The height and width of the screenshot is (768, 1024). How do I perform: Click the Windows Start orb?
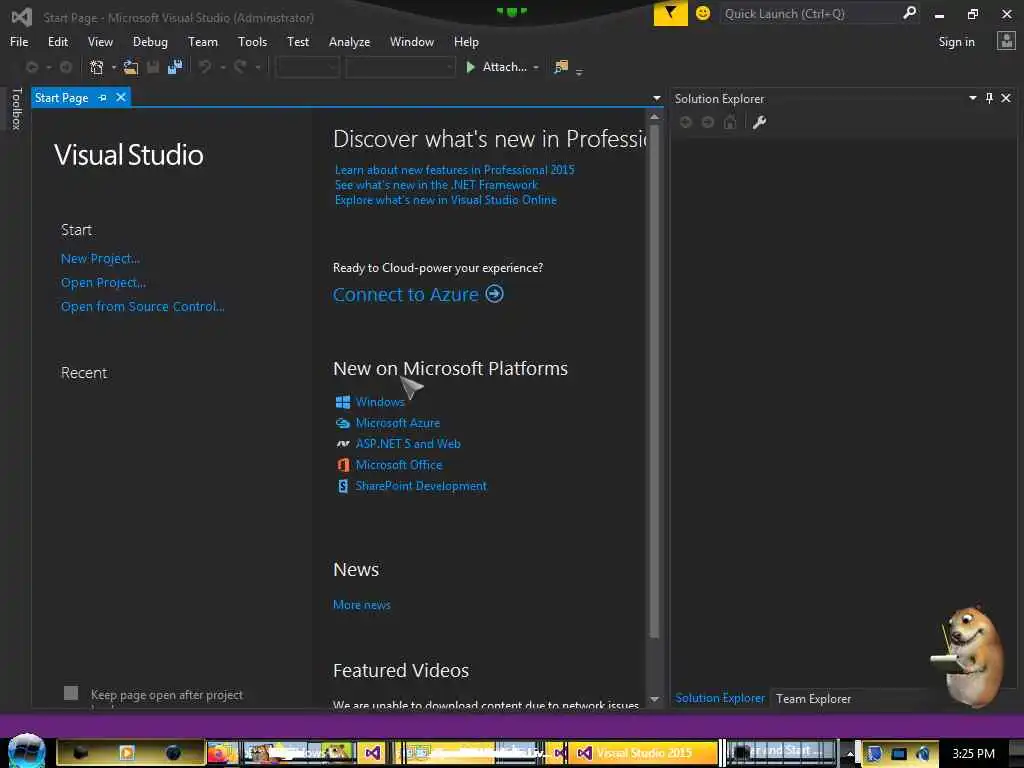coord(27,752)
